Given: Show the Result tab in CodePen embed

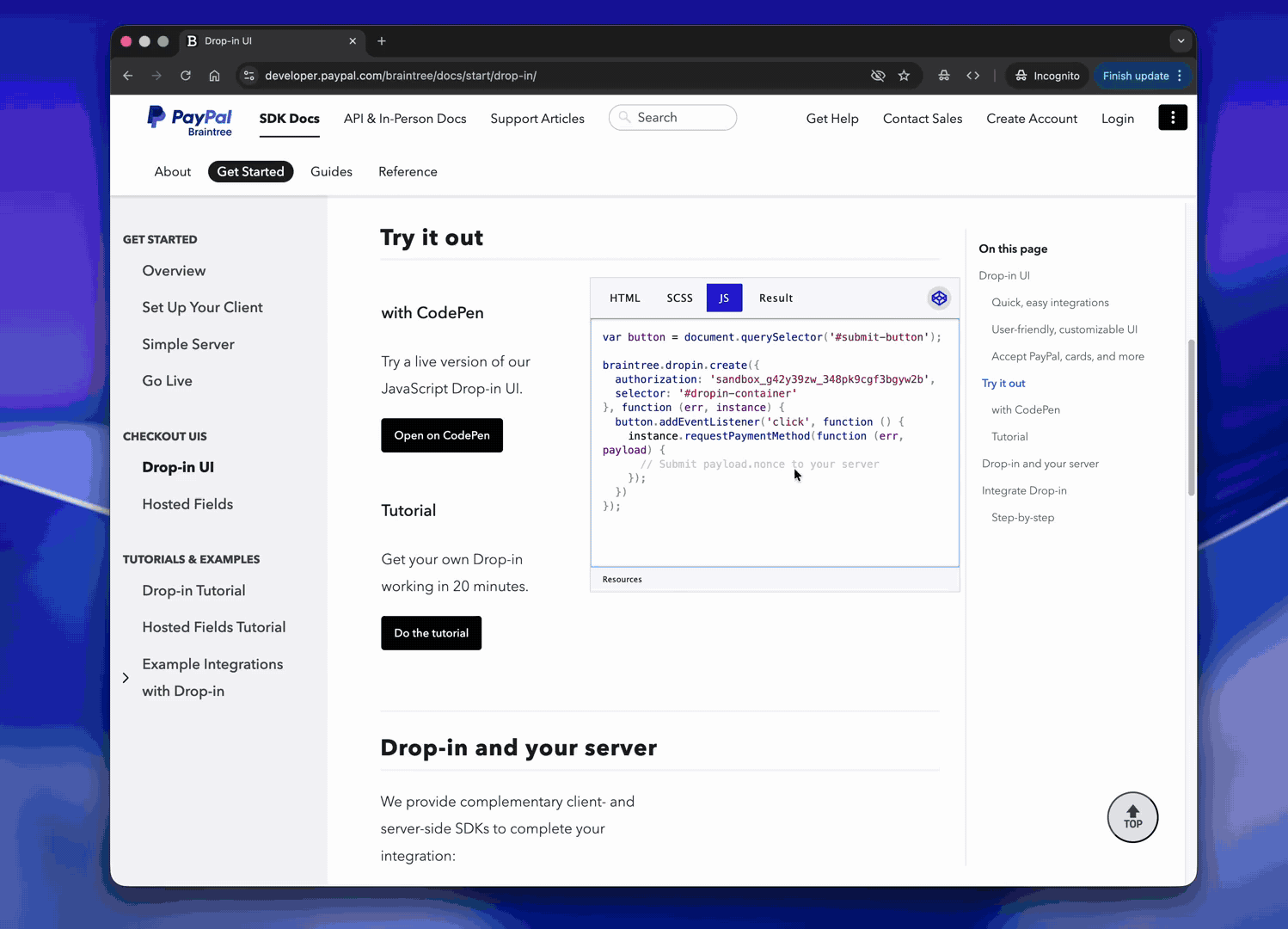Looking at the screenshot, I should [776, 298].
